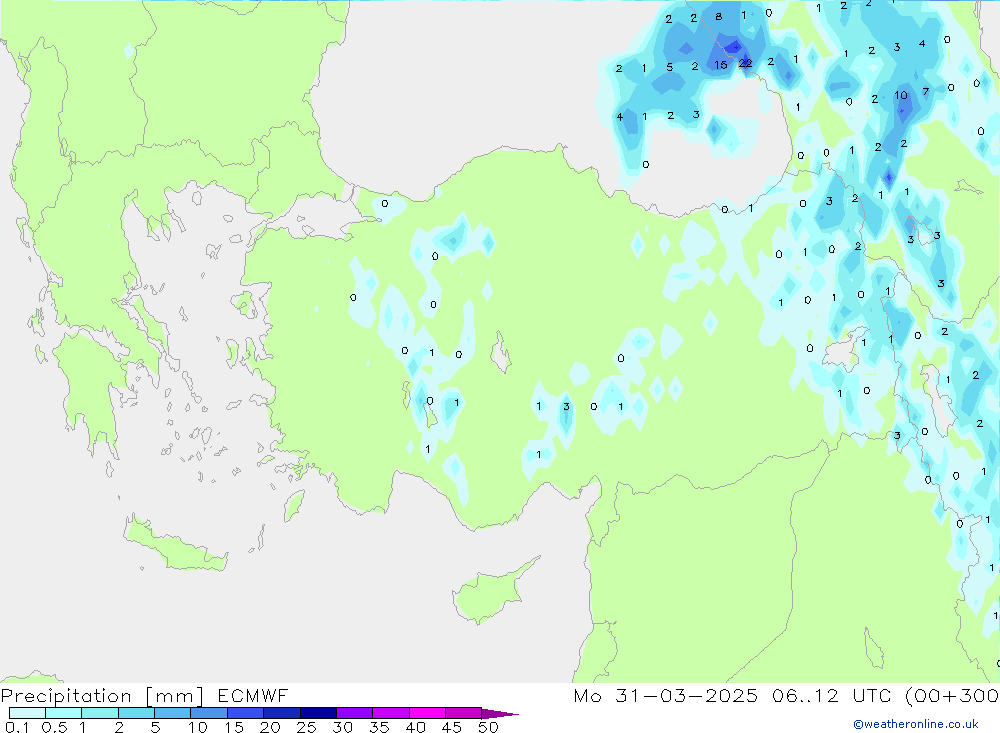Click the '5' precipitation value on the map
The width and height of the screenshot is (1000, 733).
(669, 67)
